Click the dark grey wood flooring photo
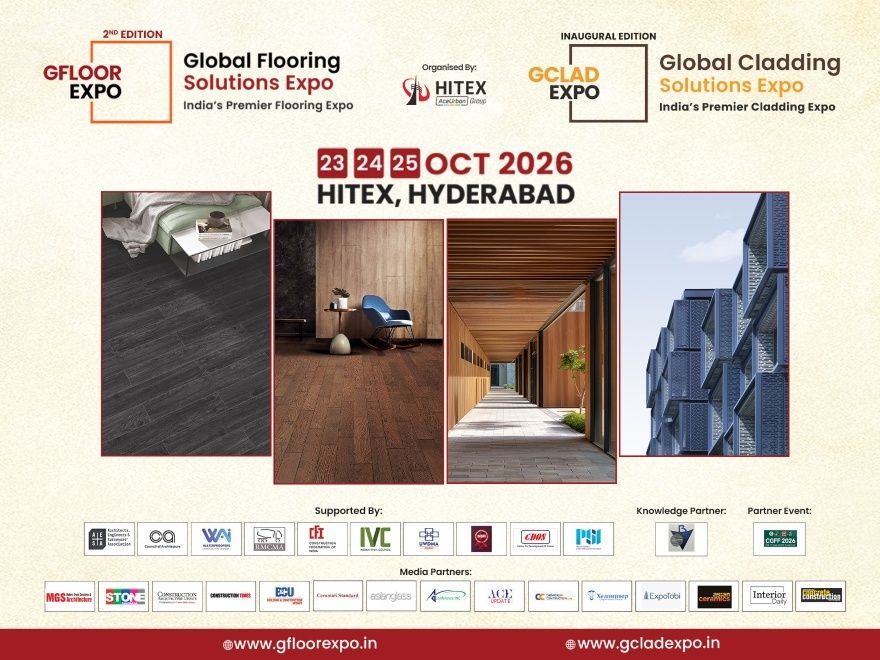The height and width of the screenshot is (660, 880). (x=186, y=323)
